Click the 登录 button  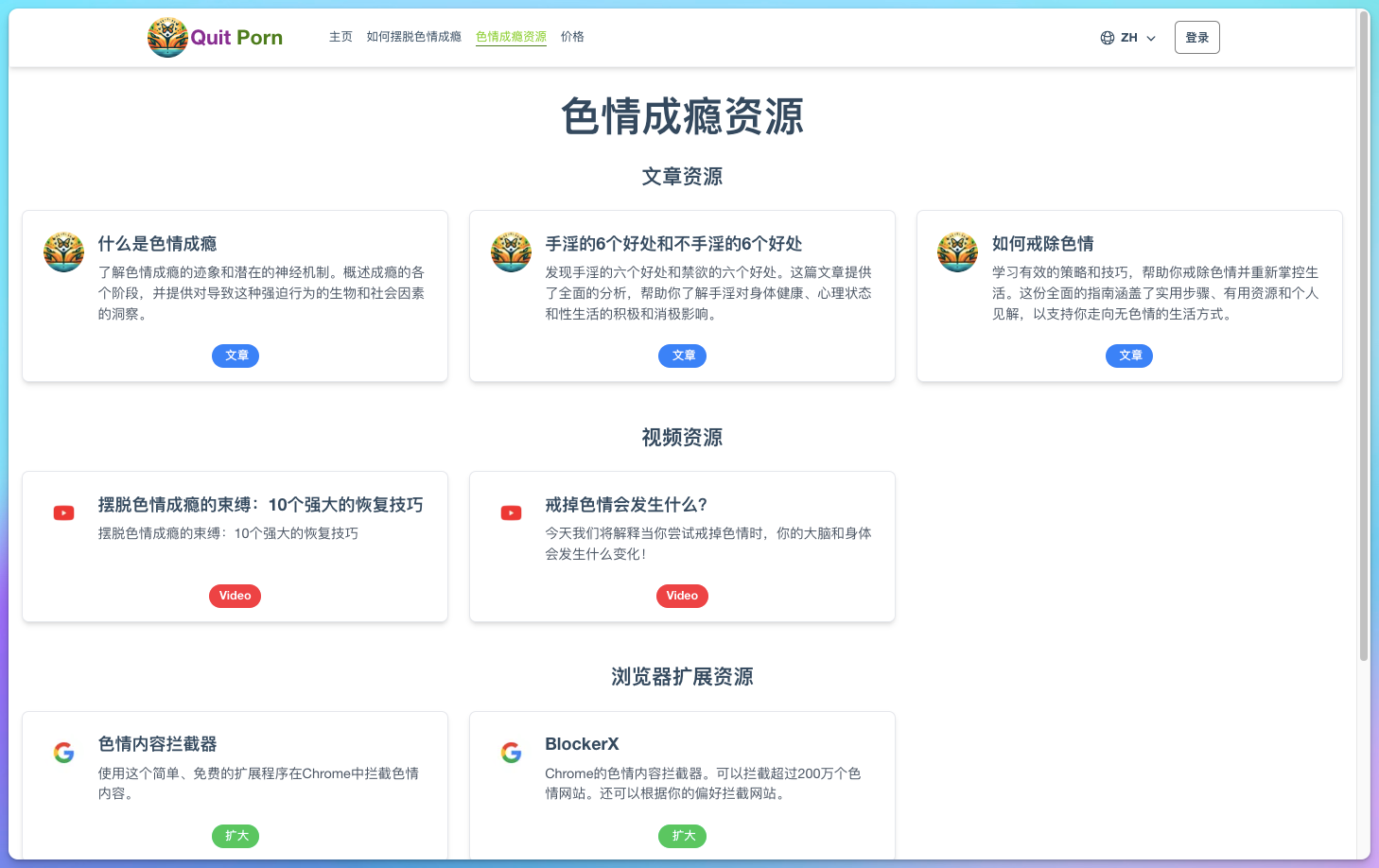tap(1196, 37)
